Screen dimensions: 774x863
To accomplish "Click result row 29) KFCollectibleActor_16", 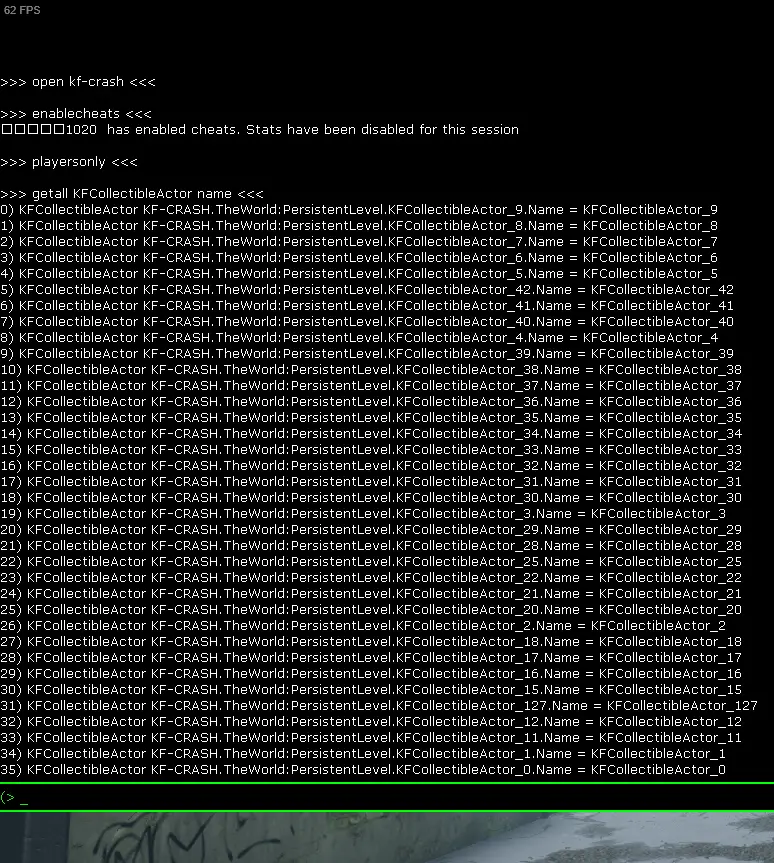I will tap(371, 673).
